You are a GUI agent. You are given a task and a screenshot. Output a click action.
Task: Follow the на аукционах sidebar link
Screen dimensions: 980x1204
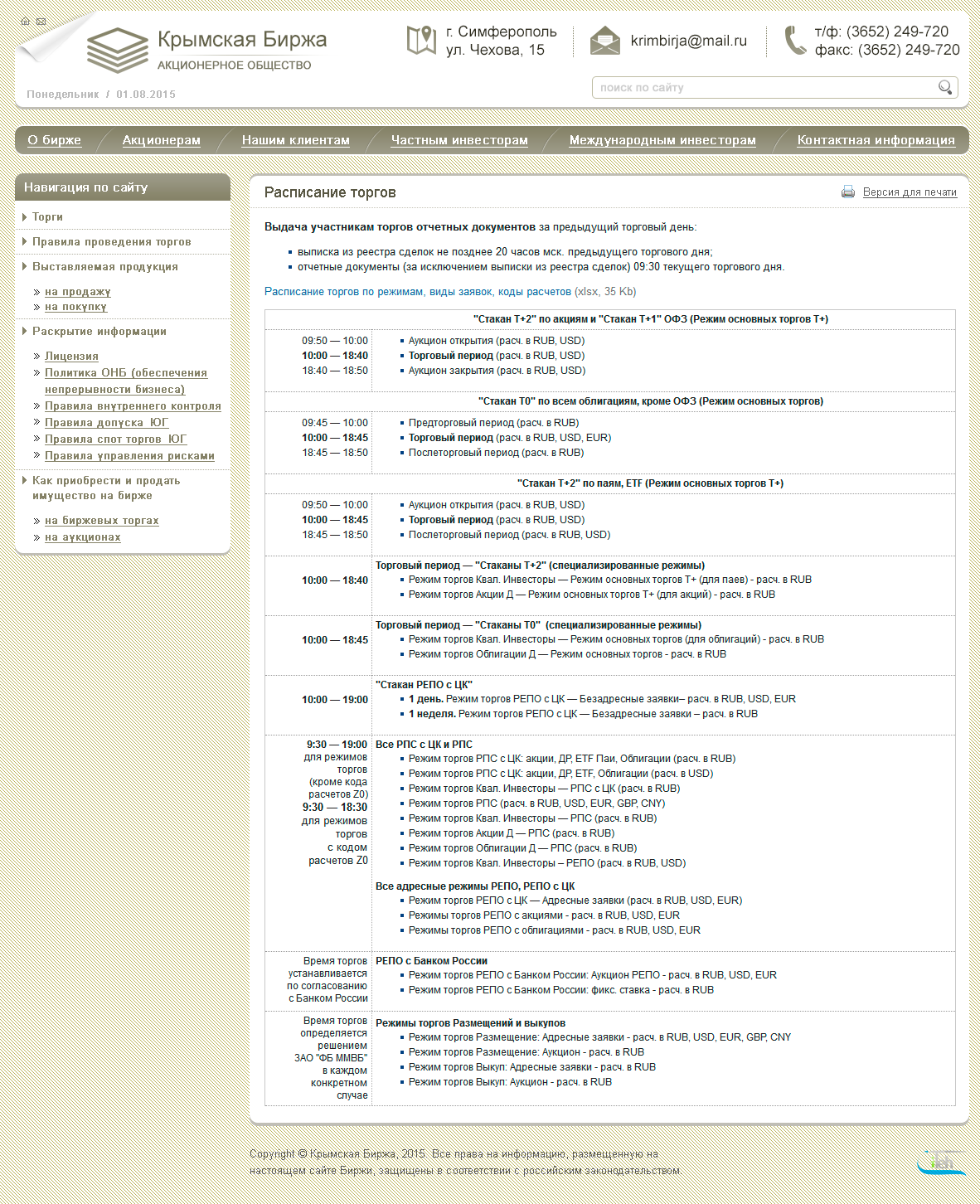(82, 537)
